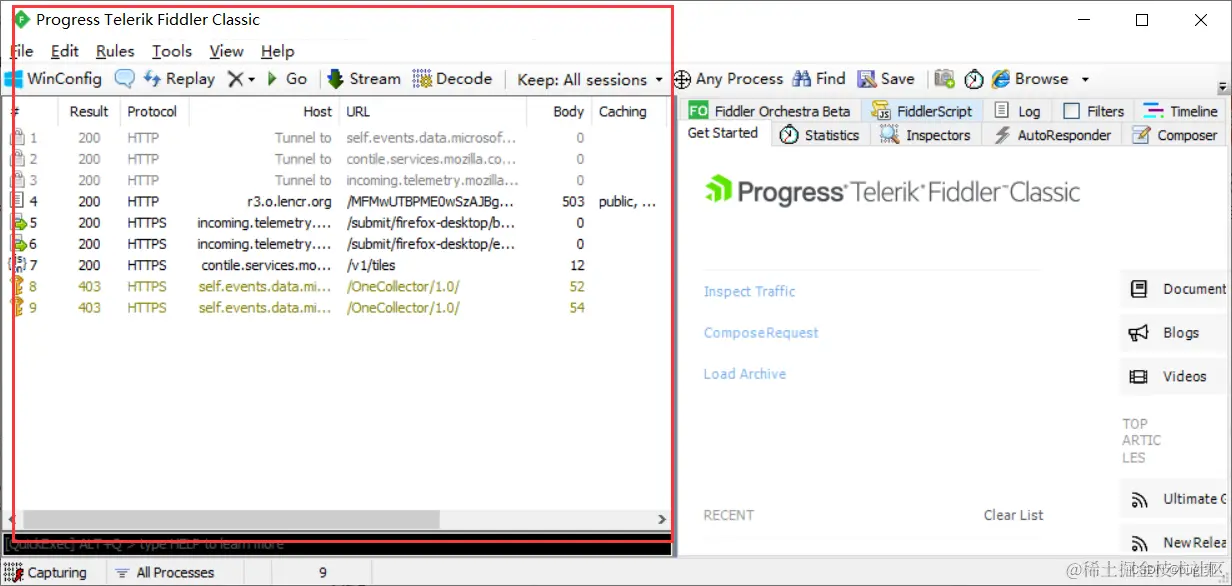The width and height of the screenshot is (1232, 586).
Task: Click the camera screenshot icon
Action: tap(944, 79)
